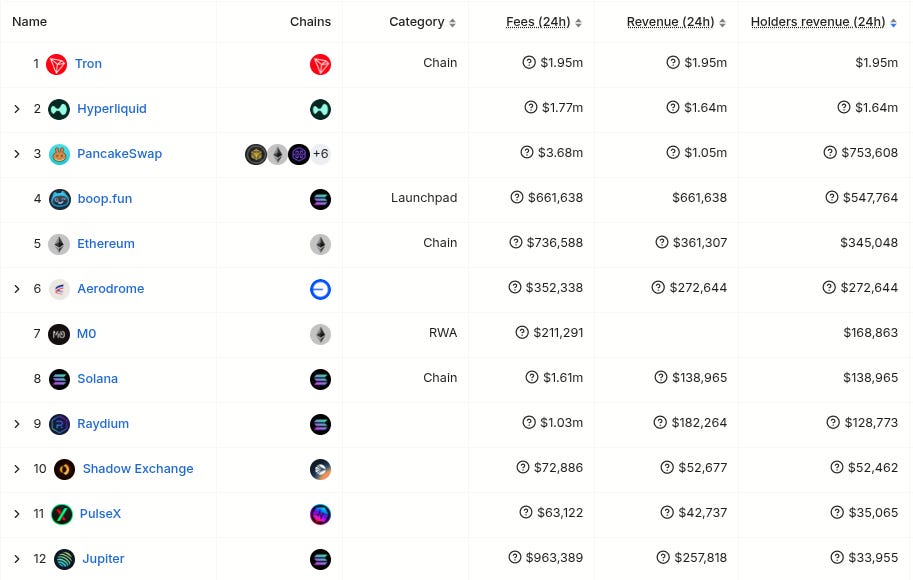Image resolution: width=913 pixels, height=580 pixels.
Task: Open the Solana protocol link
Action: coord(98,379)
